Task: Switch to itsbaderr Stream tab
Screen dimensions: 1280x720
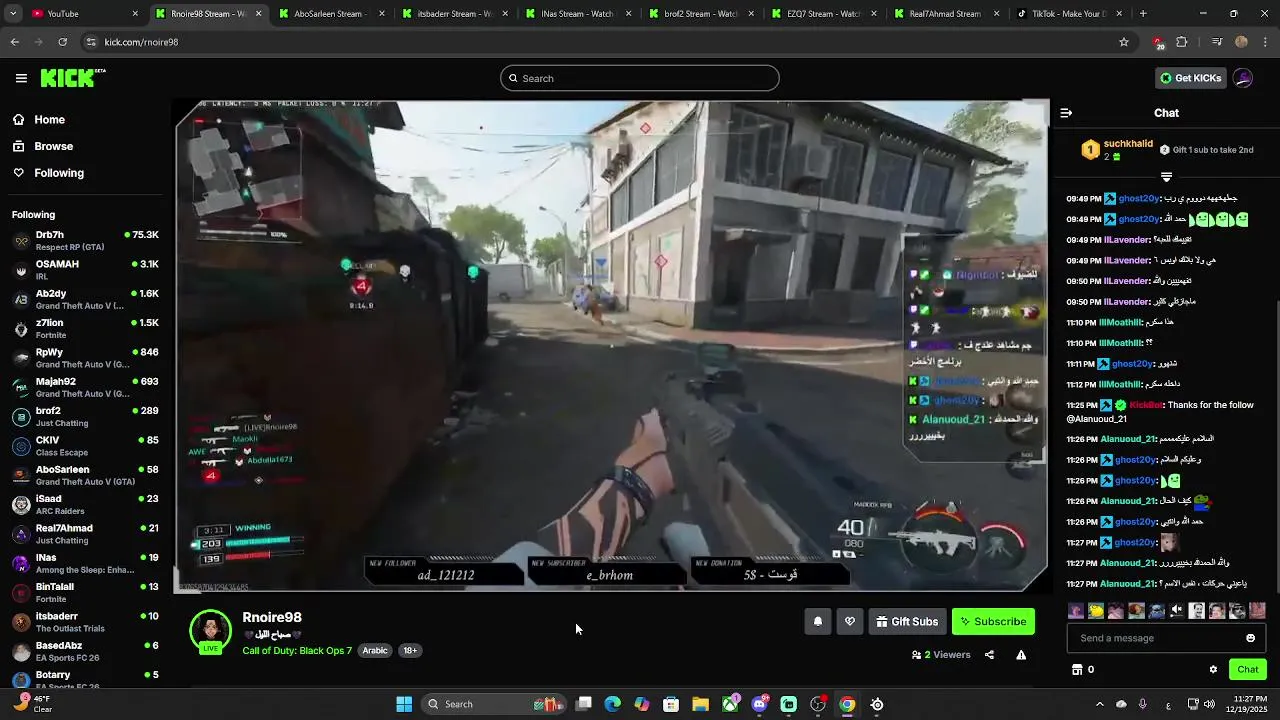Action: click(455, 14)
